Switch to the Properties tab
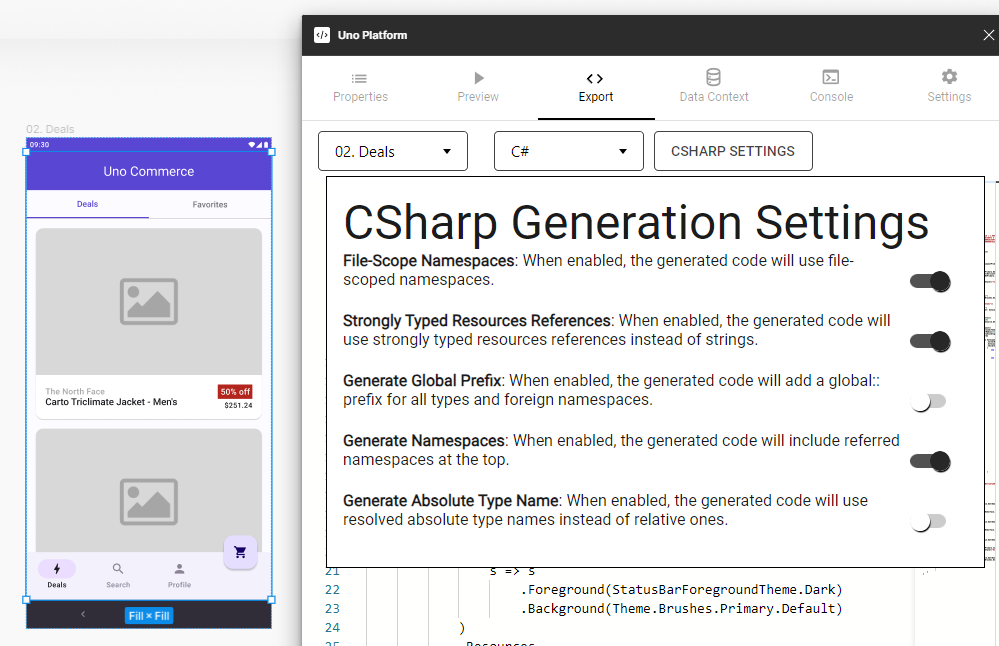Image resolution: width=999 pixels, height=646 pixels. point(360,86)
